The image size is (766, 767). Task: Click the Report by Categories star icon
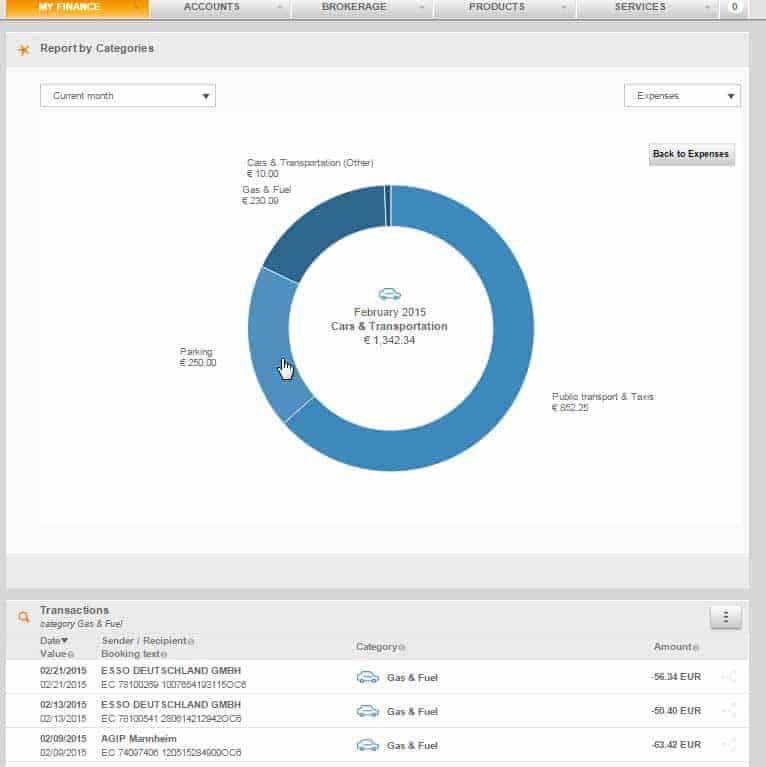tap(24, 49)
